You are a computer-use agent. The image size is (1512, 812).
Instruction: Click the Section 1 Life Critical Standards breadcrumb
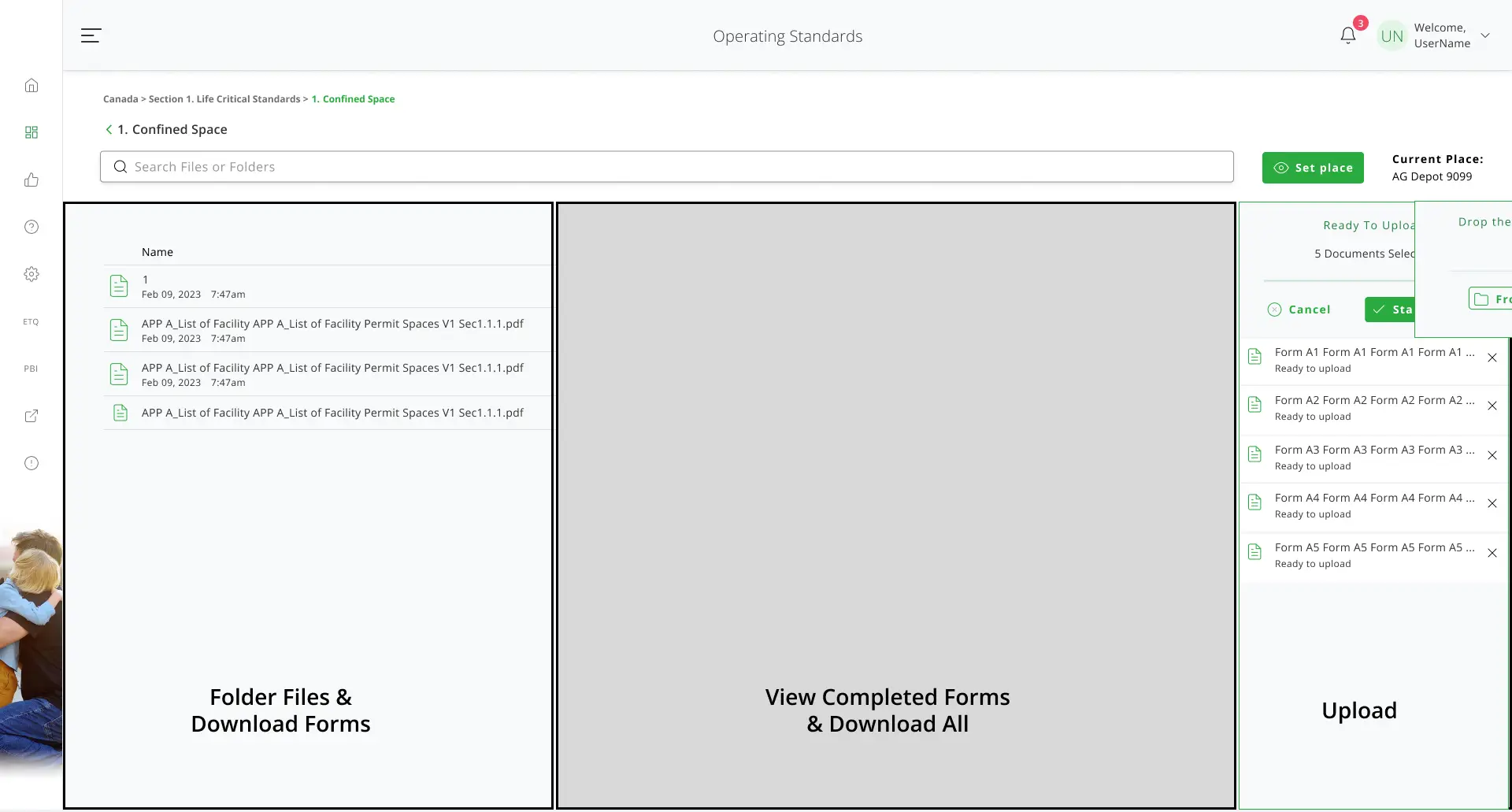pos(224,99)
